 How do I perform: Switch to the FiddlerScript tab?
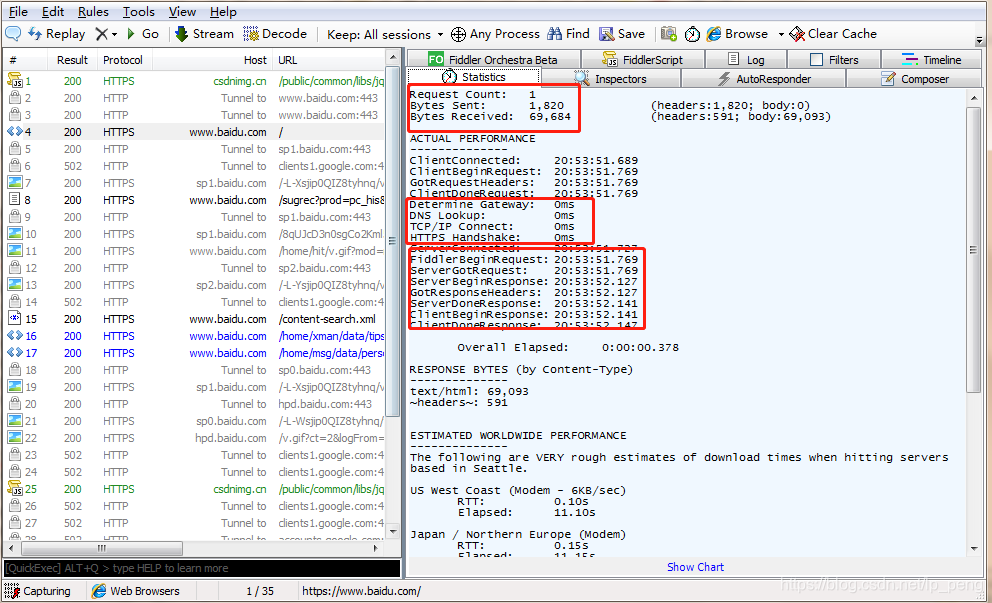[642, 59]
